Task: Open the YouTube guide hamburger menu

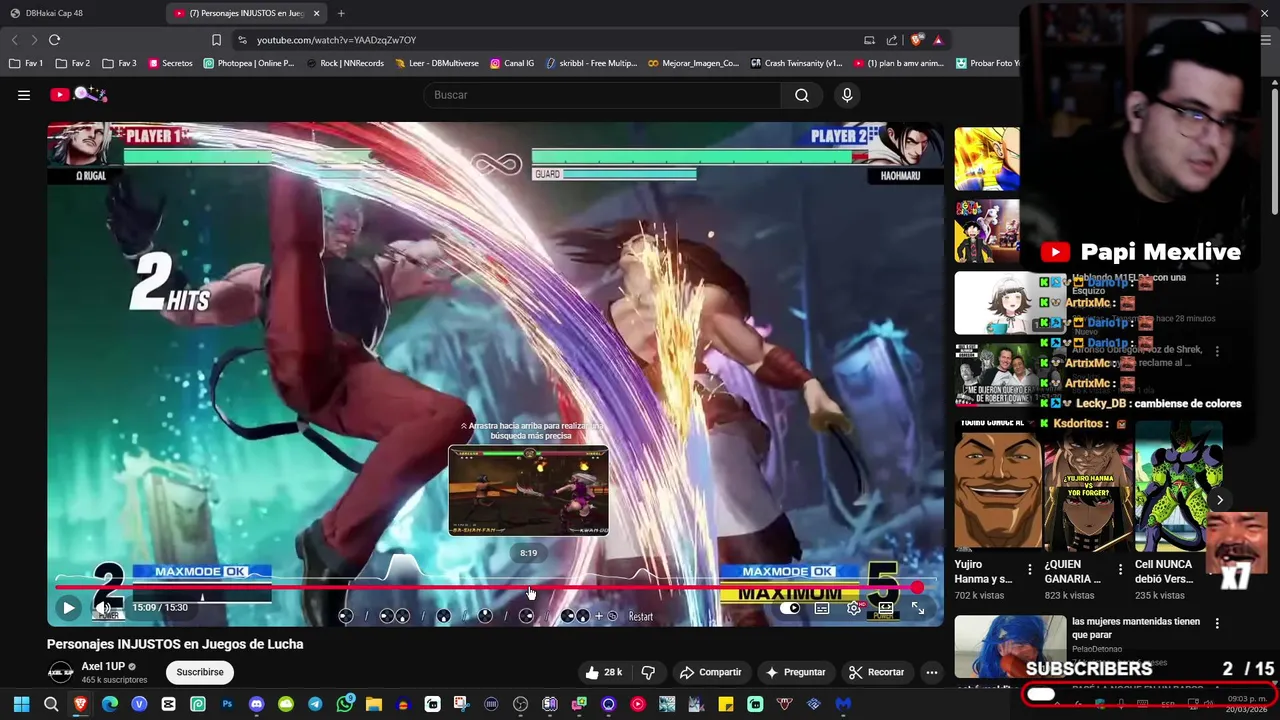Action: click(x=24, y=95)
